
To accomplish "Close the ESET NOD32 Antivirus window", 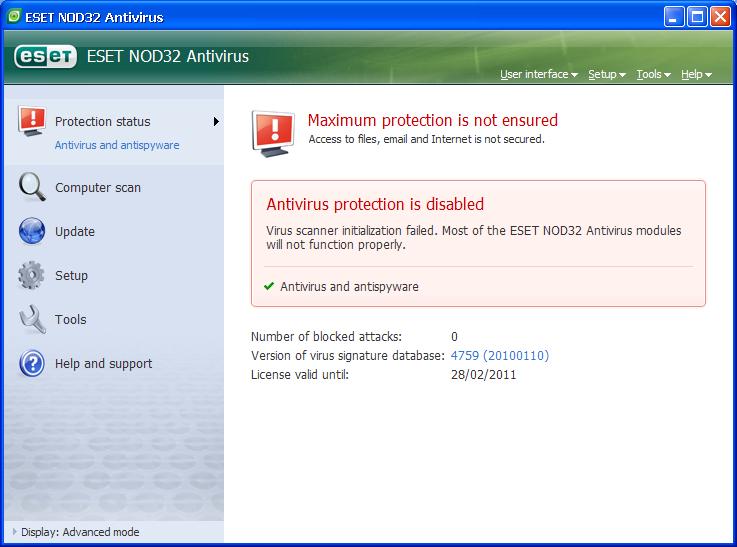I will 720,17.
